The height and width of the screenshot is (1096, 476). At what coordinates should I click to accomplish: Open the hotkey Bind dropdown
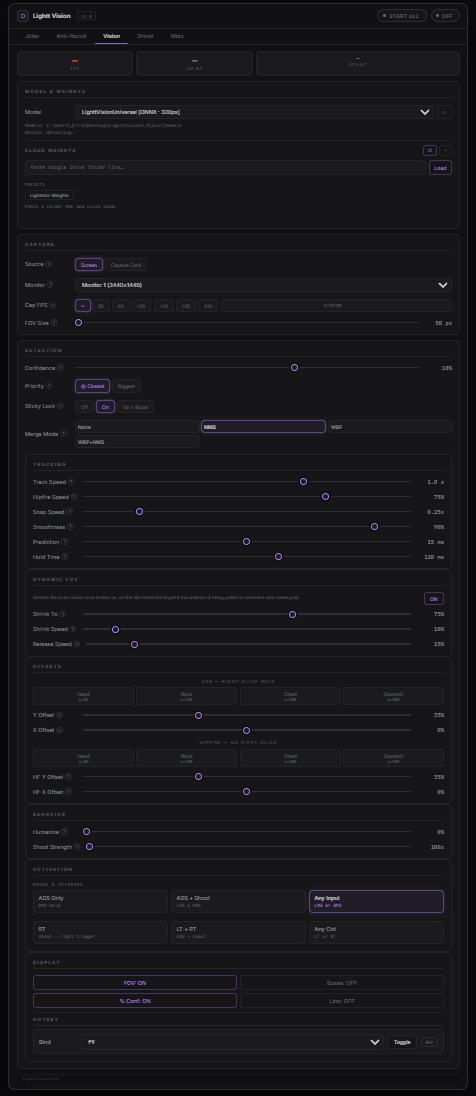[x=232, y=1042]
